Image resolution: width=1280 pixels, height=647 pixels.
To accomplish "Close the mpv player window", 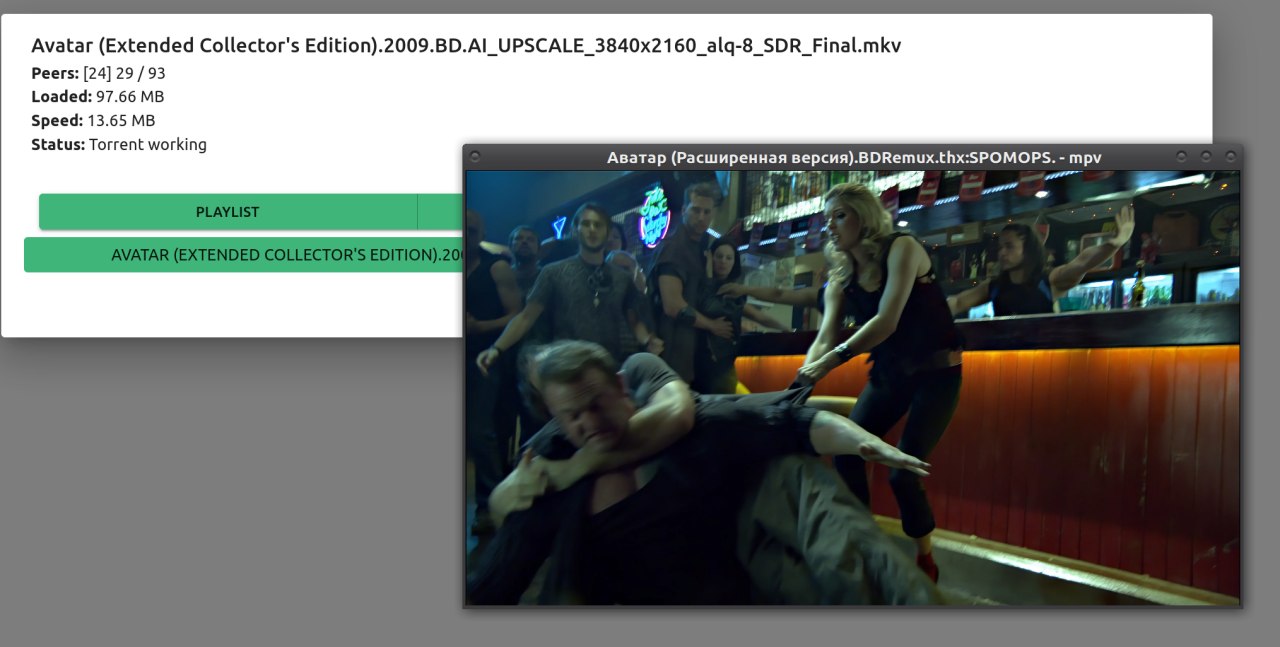I will tap(1230, 157).
